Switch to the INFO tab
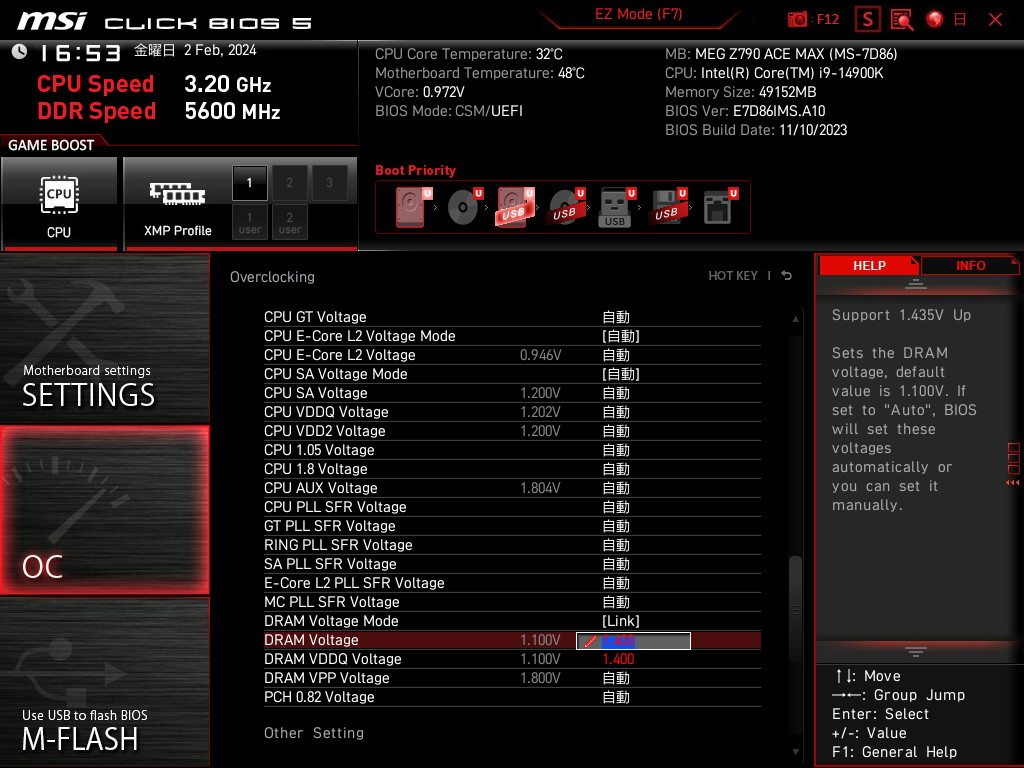The image size is (1024, 768). point(970,266)
